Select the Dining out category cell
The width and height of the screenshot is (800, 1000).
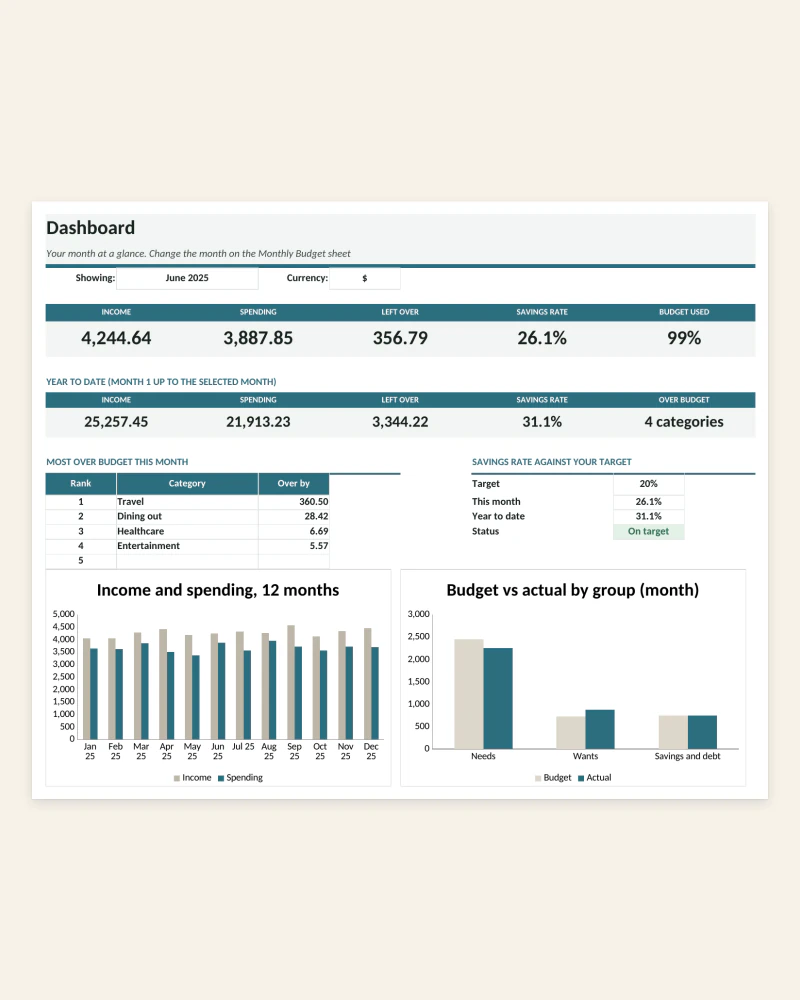point(187,517)
